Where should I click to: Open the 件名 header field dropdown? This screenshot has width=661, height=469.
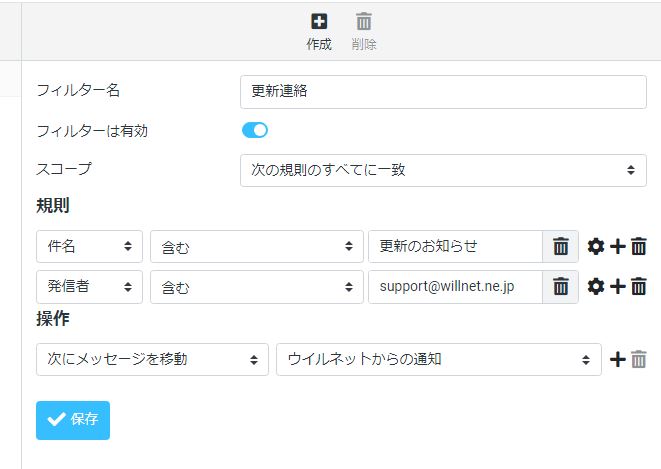click(89, 246)
